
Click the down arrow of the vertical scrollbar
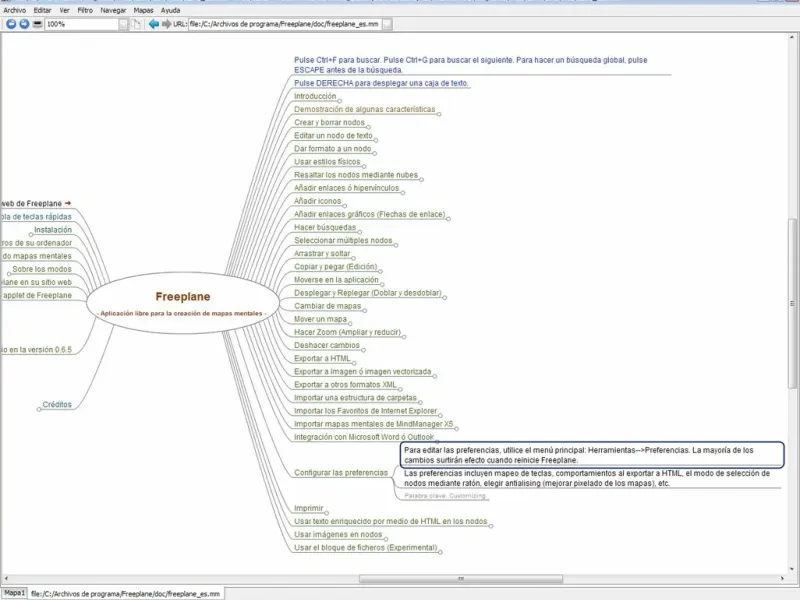click(x=792, y=569)
